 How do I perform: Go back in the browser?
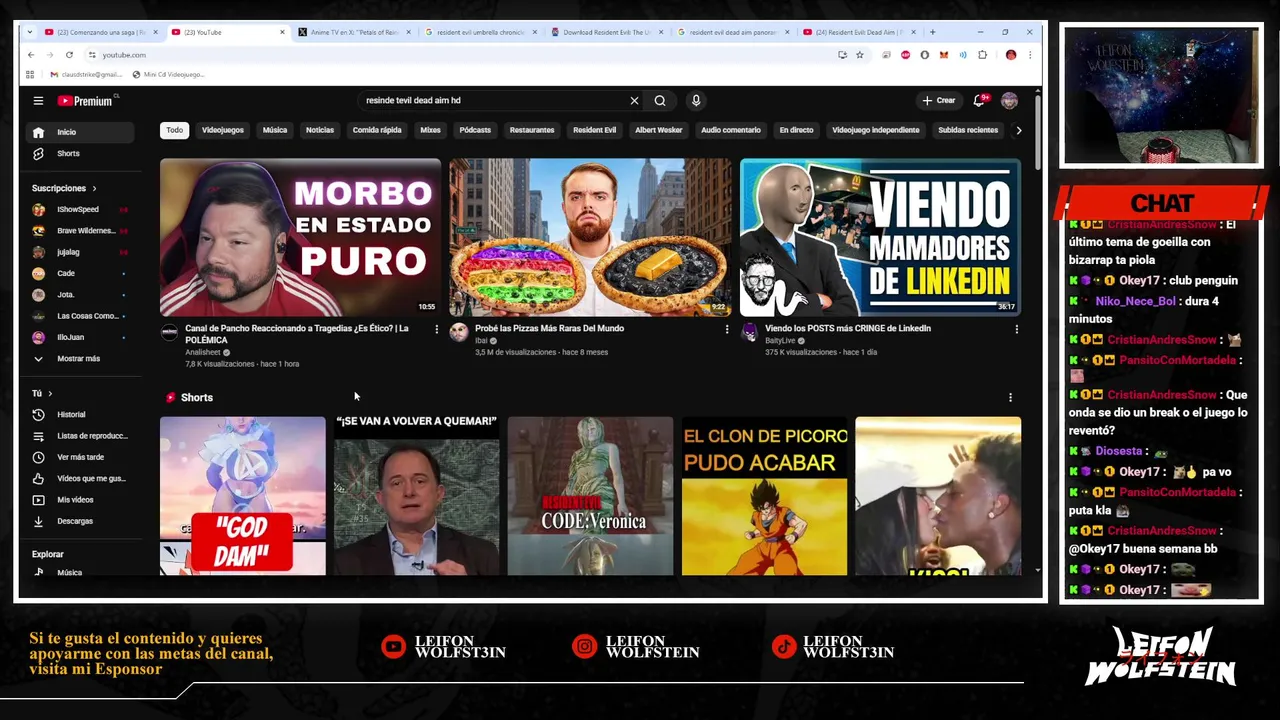click(x=31, y=55)
